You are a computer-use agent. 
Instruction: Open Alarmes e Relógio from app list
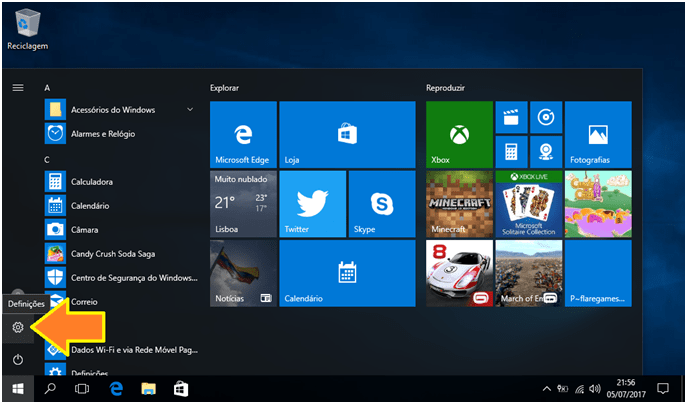click(x=103, y=133)
